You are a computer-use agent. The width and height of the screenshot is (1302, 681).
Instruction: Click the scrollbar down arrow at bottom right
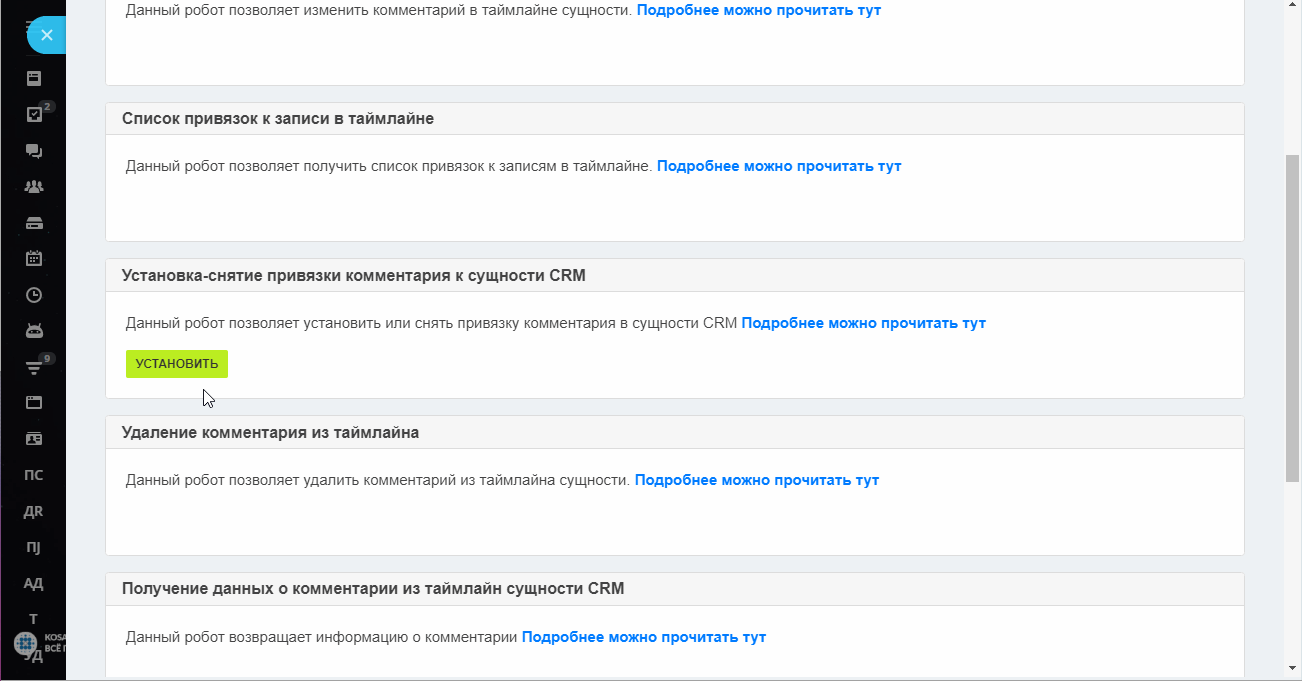(1293, 668)
